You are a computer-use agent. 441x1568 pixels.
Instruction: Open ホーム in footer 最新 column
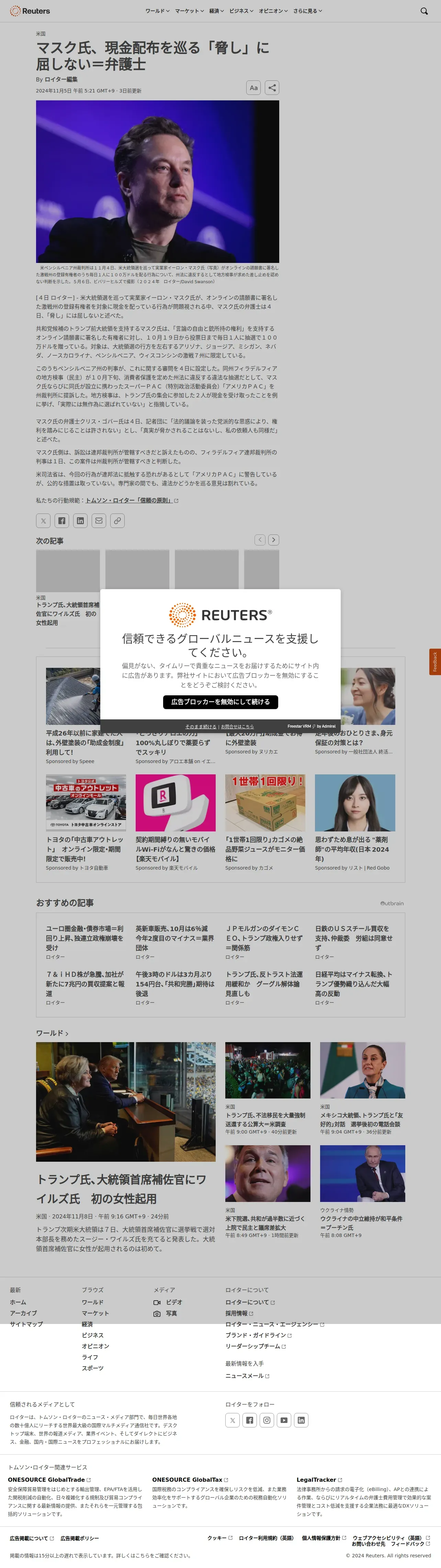tap(18, 1302)
